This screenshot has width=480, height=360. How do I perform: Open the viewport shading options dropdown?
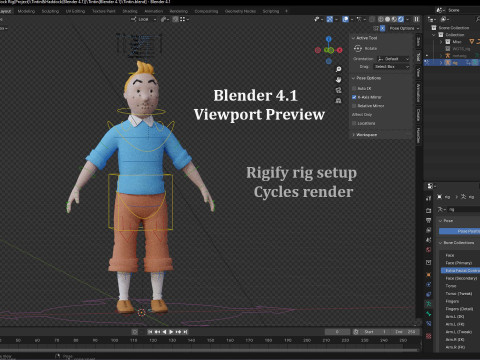coord(408,19)
